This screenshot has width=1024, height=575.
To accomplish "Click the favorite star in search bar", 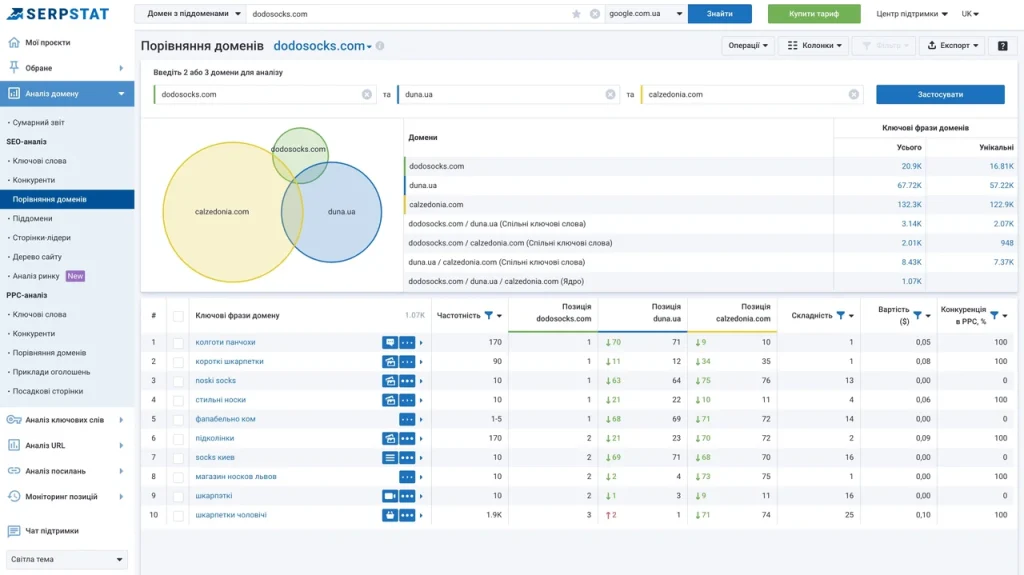I will (576, 14).
